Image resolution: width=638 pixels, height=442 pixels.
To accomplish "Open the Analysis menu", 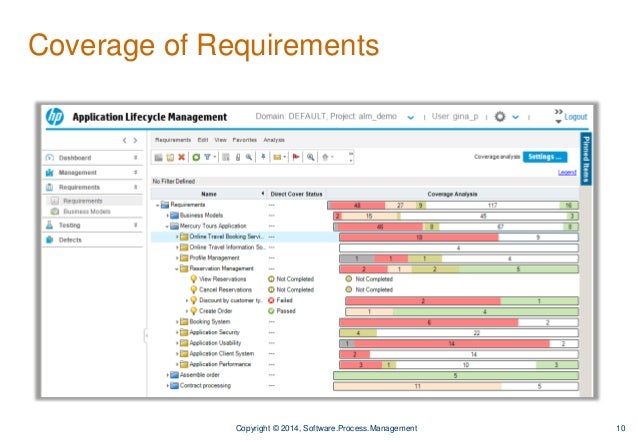I will [x=274, y=140].
